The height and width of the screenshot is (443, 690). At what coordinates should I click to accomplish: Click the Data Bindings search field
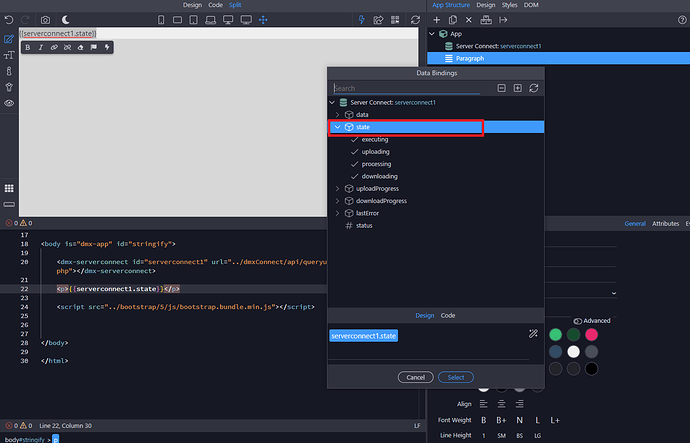406,88
